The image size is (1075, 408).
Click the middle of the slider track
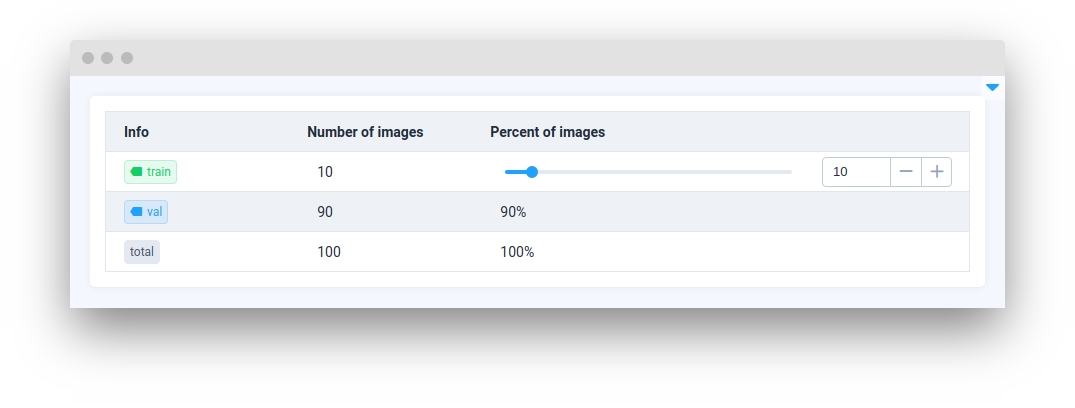click(x=648, y=172)
